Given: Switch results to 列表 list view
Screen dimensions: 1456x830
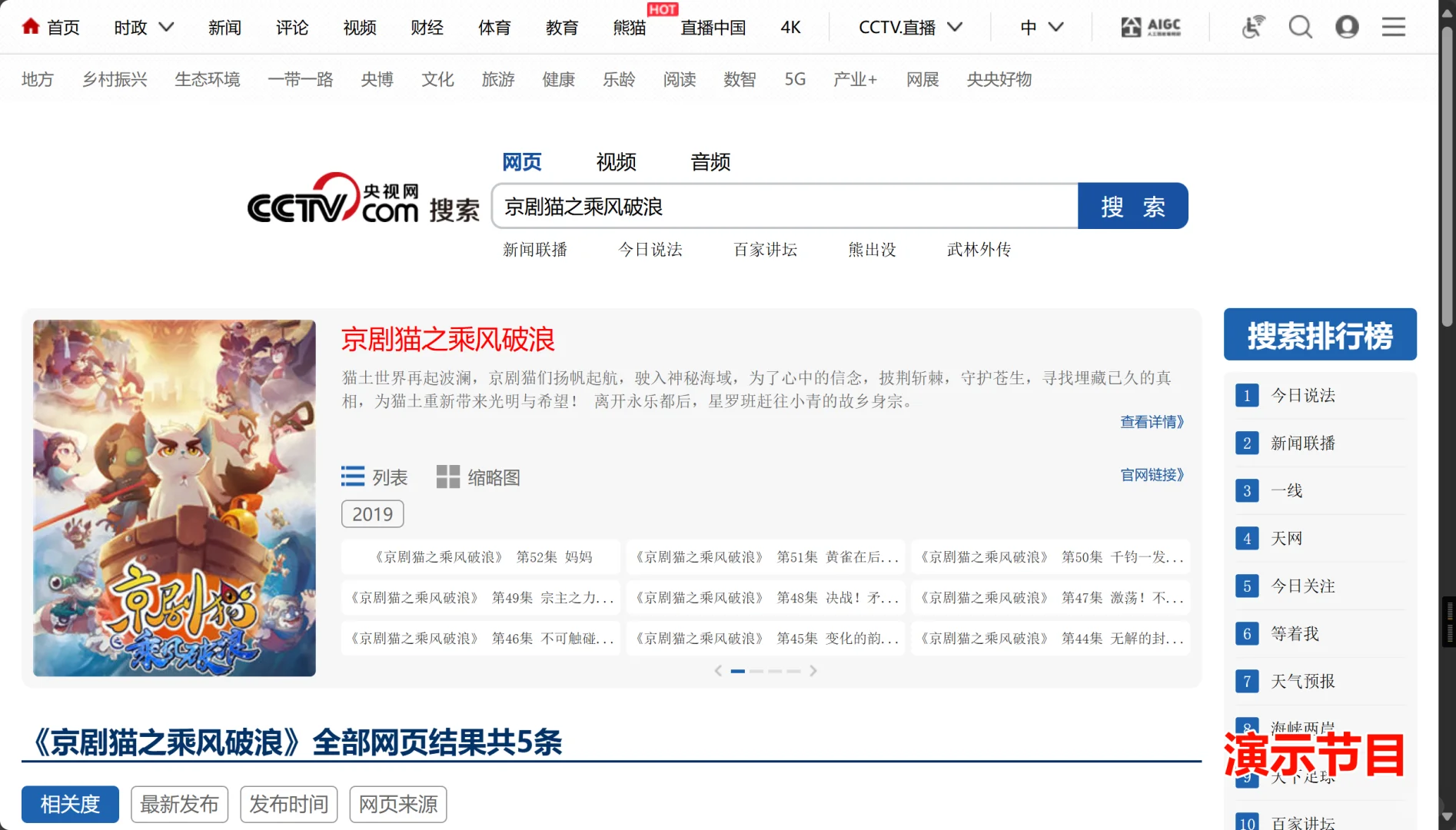Looking at the screenshot, I should click(x=374, y=476).
